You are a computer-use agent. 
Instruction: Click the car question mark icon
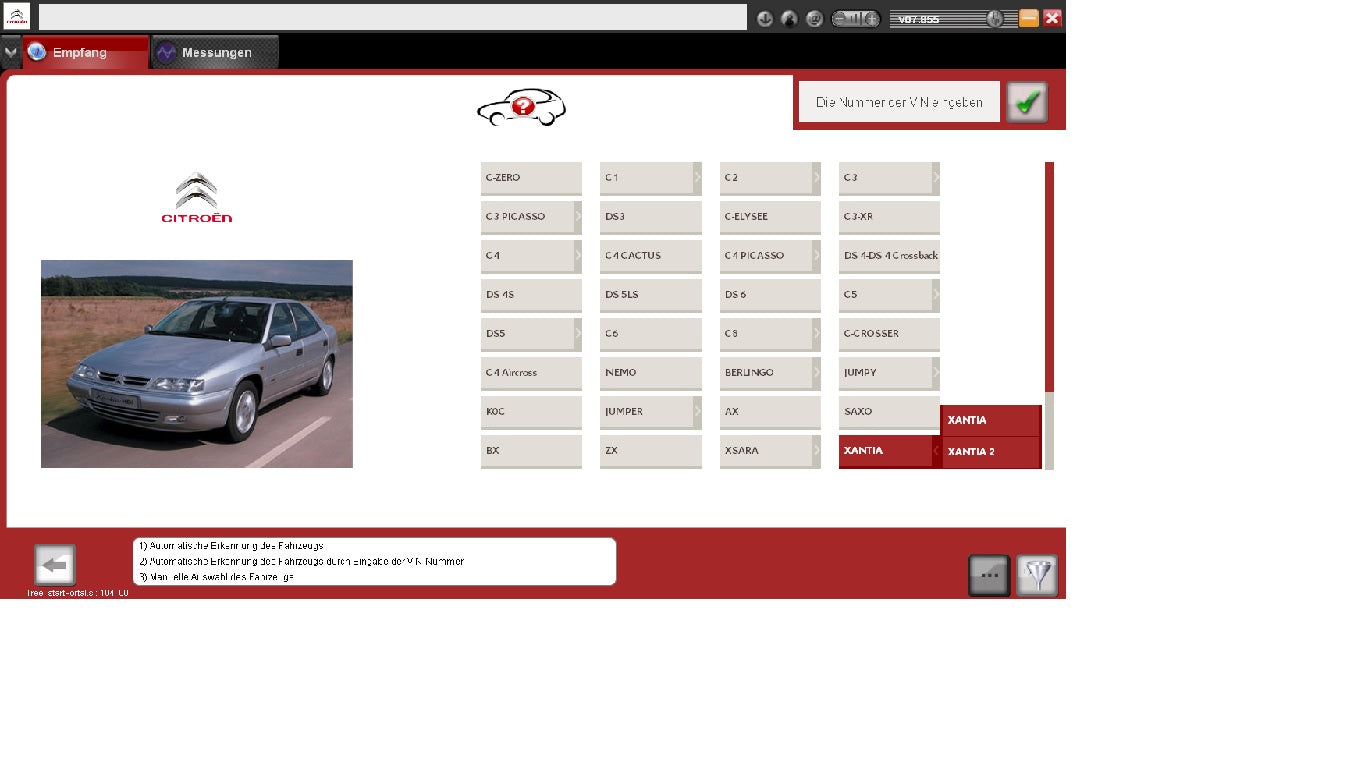click(521, 107)
